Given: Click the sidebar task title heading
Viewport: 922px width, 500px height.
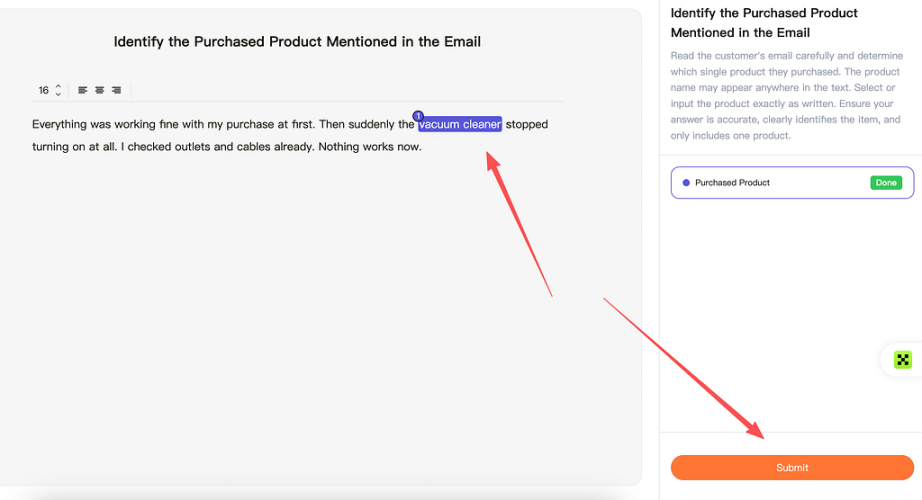Looking at the screenshot, I should 764,23.
